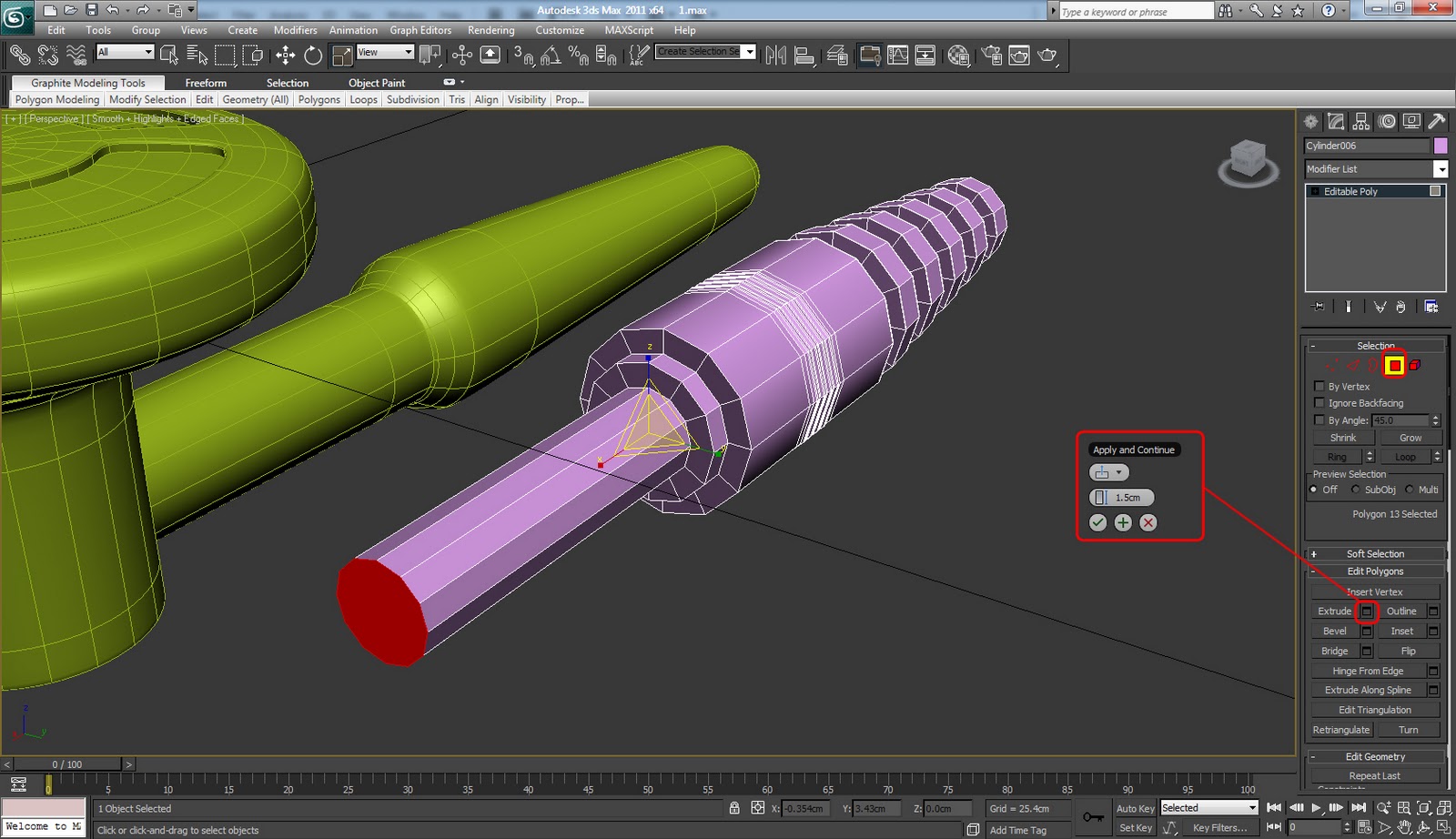Click the Bind to Space Warp icon

(76, 56)
